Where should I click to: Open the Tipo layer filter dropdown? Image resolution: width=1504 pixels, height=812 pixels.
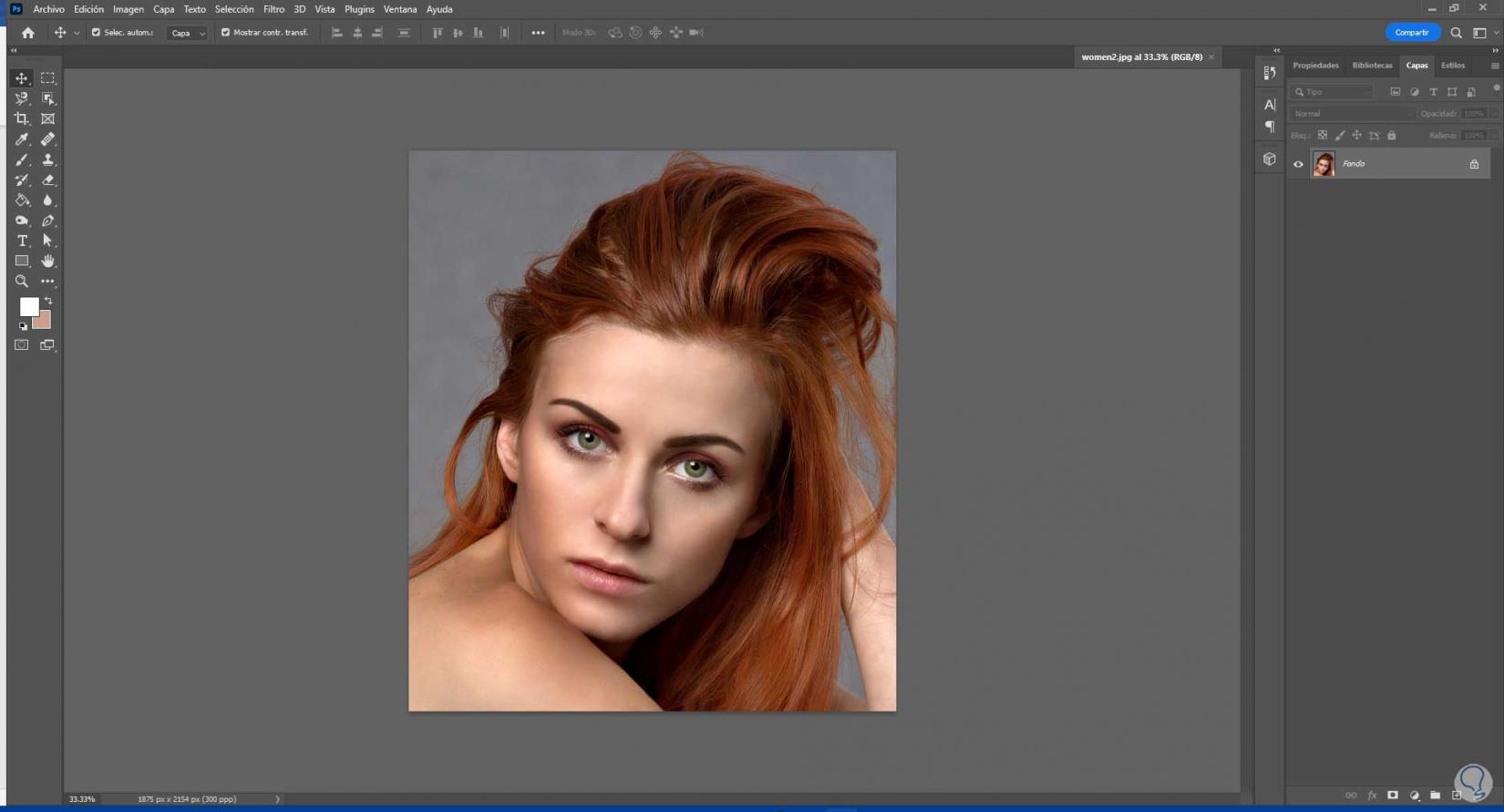tap(1332, 92)
